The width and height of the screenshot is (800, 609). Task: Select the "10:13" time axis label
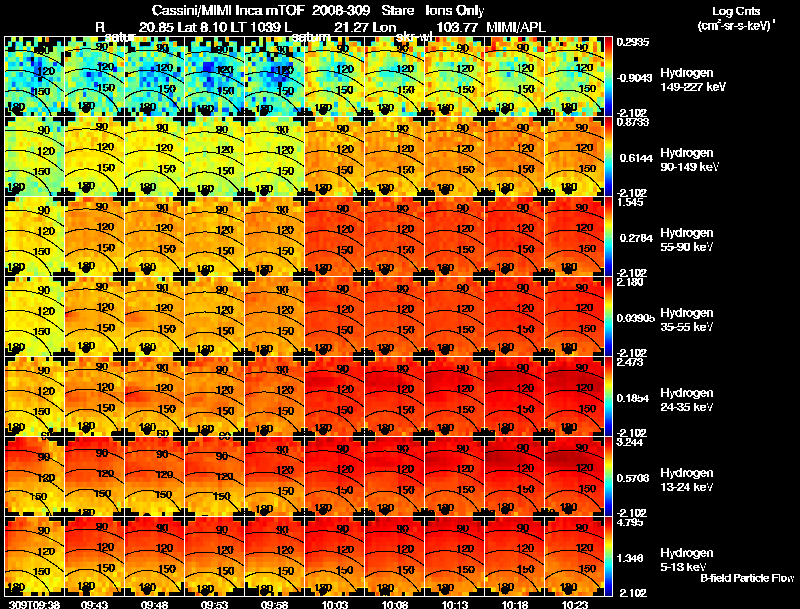coord(454,604)
